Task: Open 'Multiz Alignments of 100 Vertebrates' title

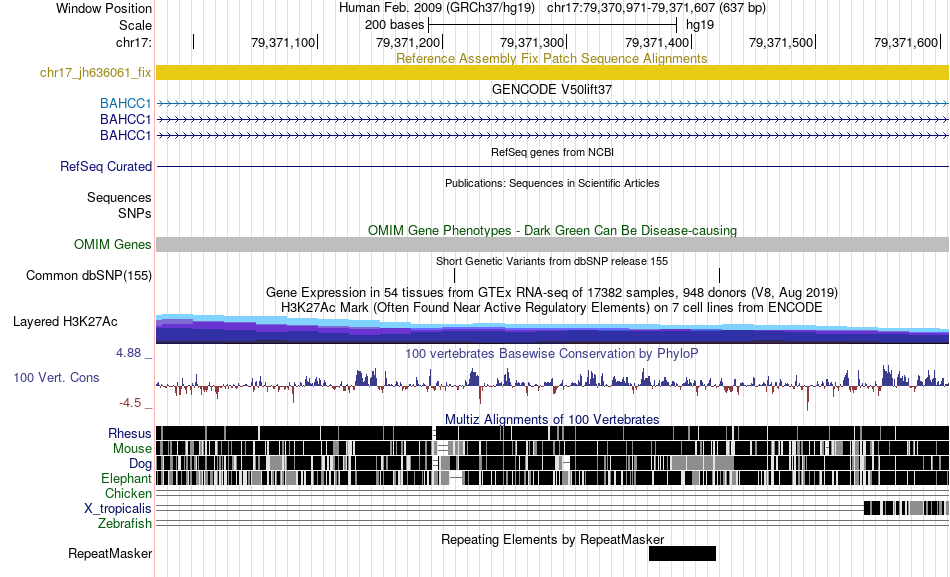Action: coord(552,419)
